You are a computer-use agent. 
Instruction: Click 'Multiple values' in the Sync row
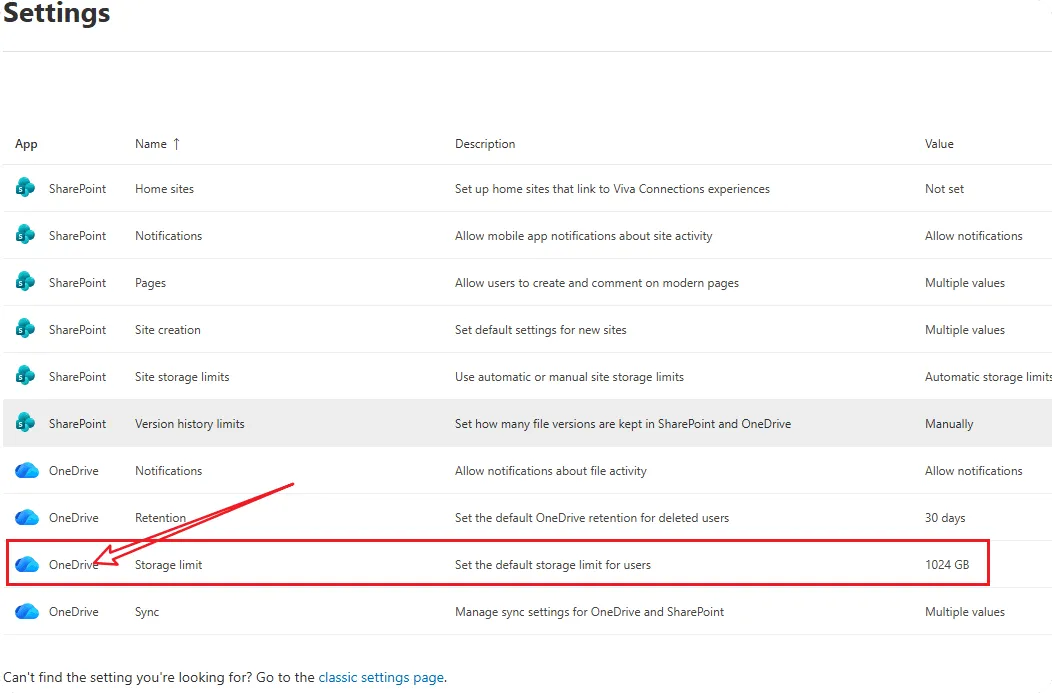(x=965, y=612)
